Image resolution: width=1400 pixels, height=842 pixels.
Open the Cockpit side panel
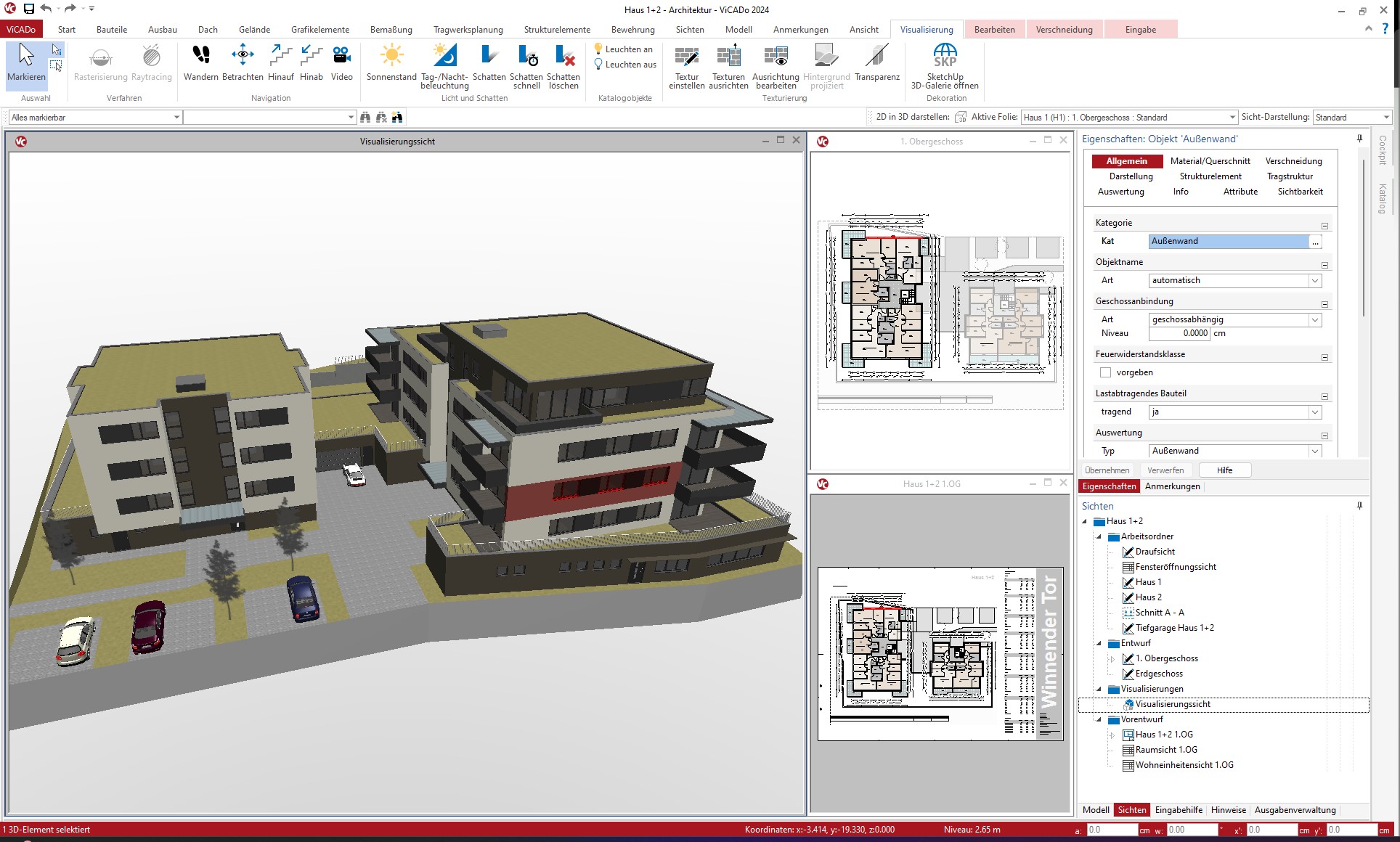tap(1383, 150)
